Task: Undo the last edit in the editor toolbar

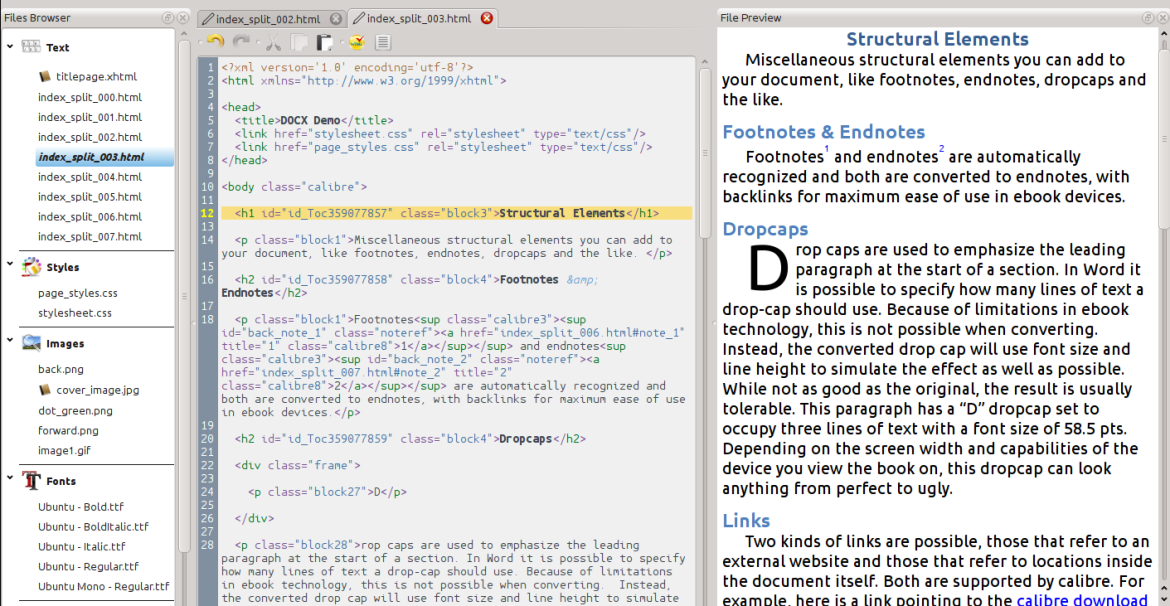Action: 216,43
